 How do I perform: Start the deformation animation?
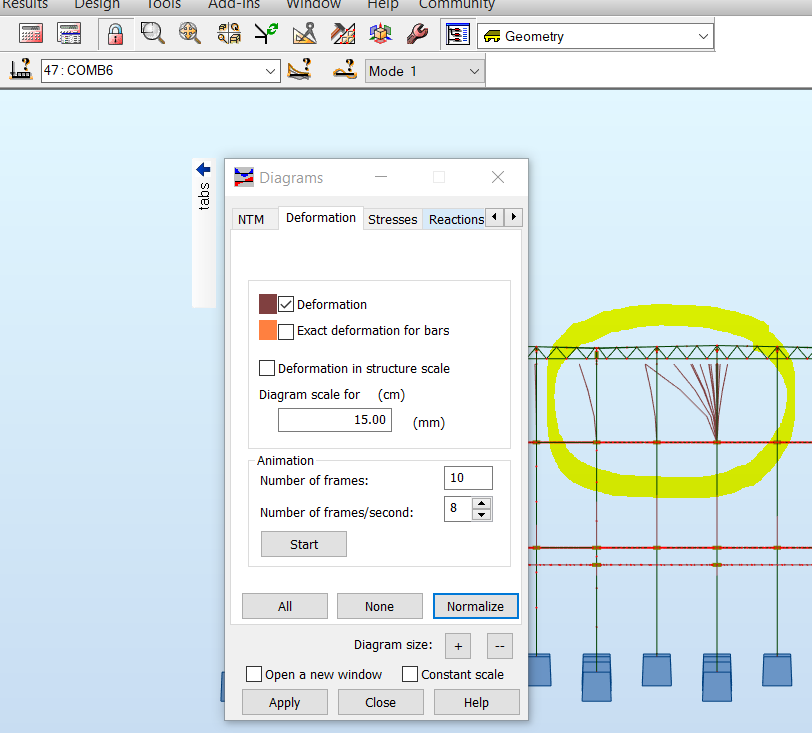(303, 544)
